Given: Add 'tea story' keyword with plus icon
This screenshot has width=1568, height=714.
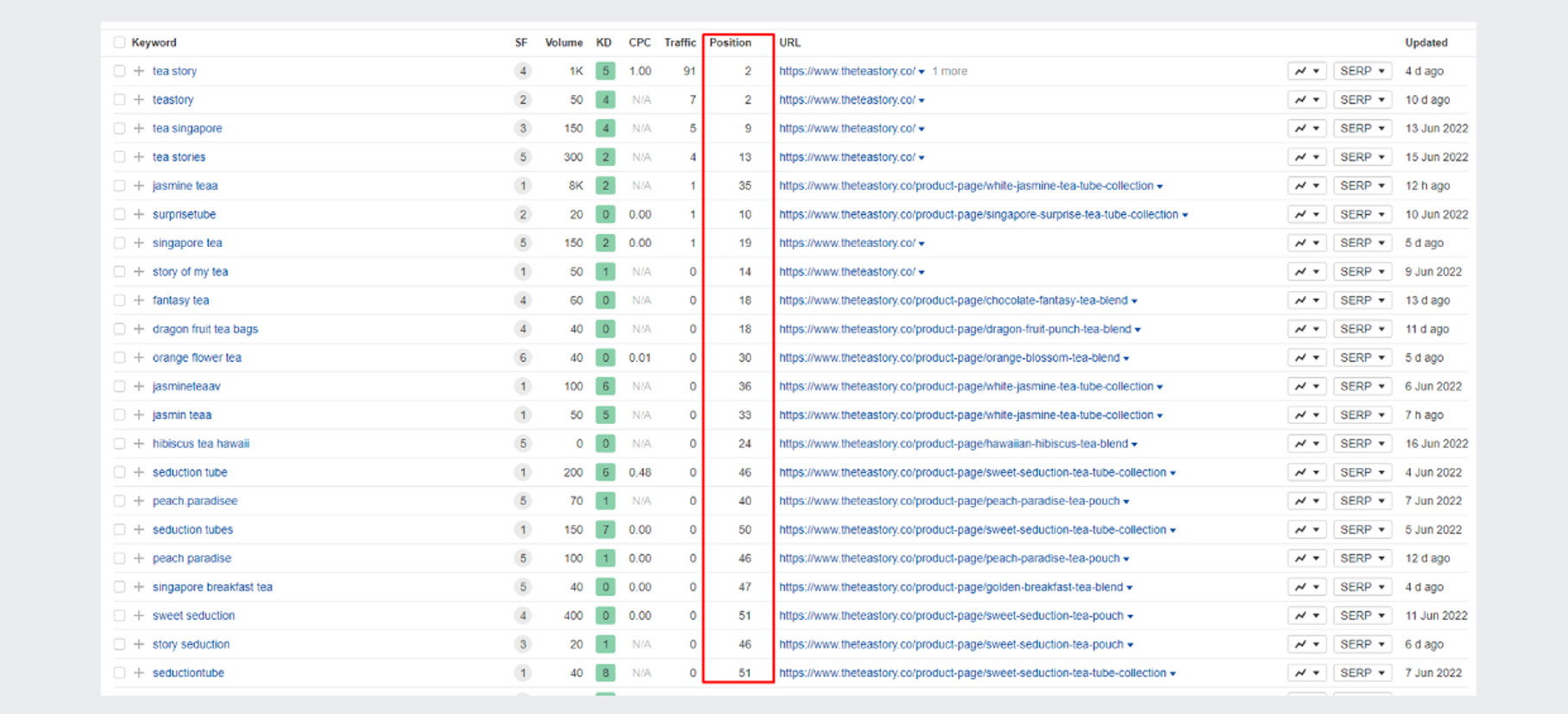Looking at the screenshot, I should (139, 71).
